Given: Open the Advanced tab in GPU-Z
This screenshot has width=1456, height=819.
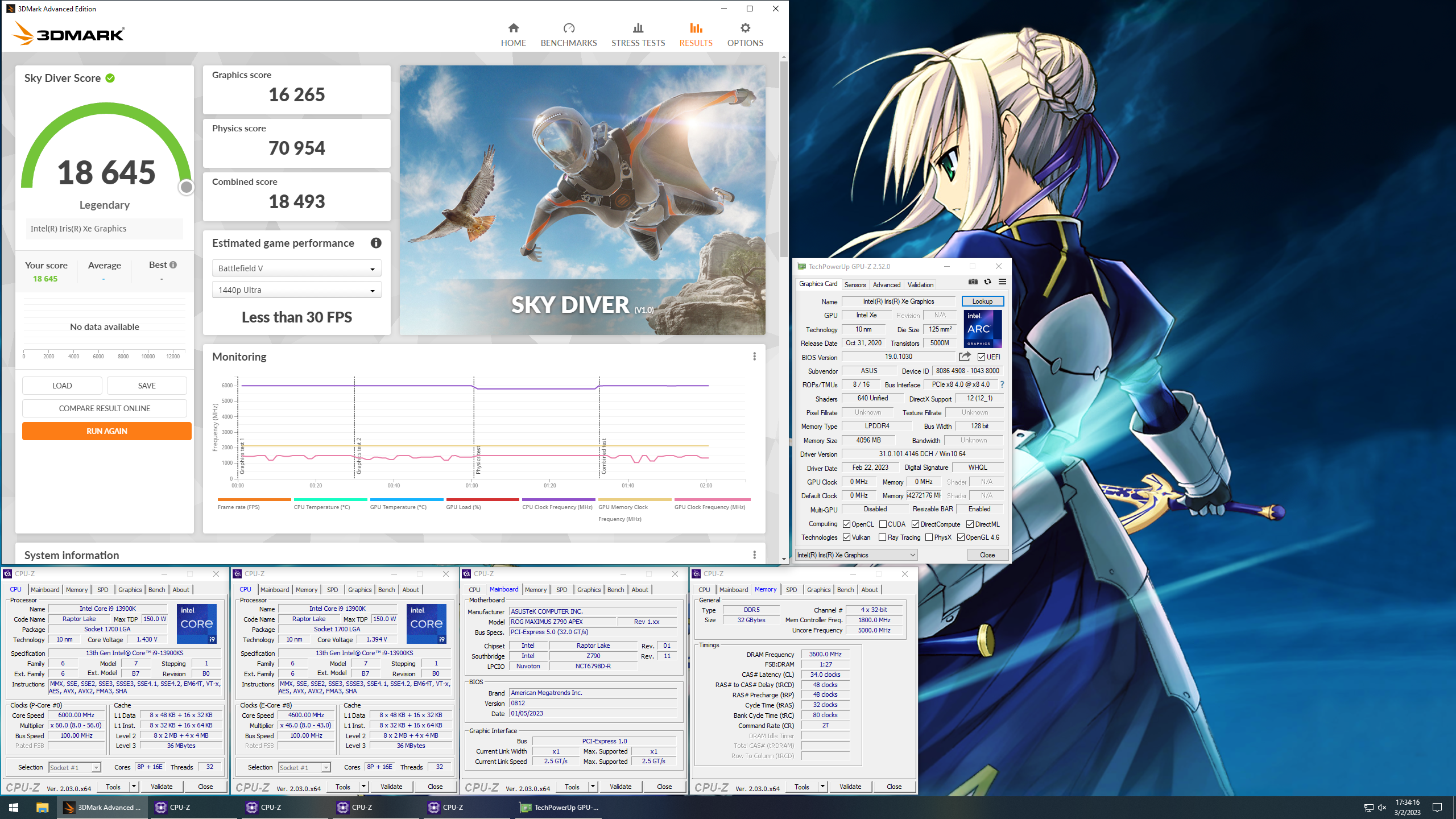Looking at the screenshot, I should 887,284.
